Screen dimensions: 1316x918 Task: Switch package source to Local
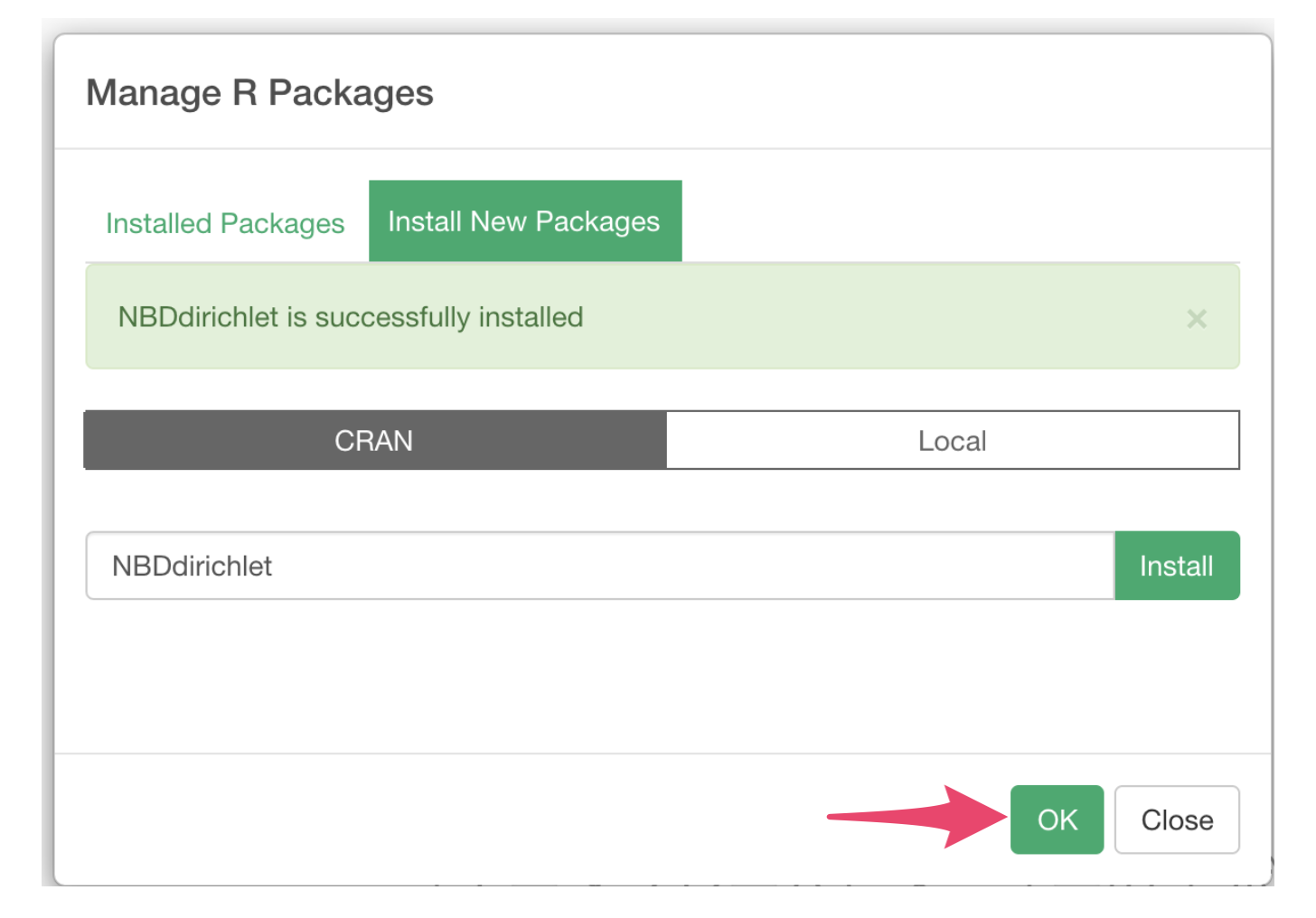(952, 441)
